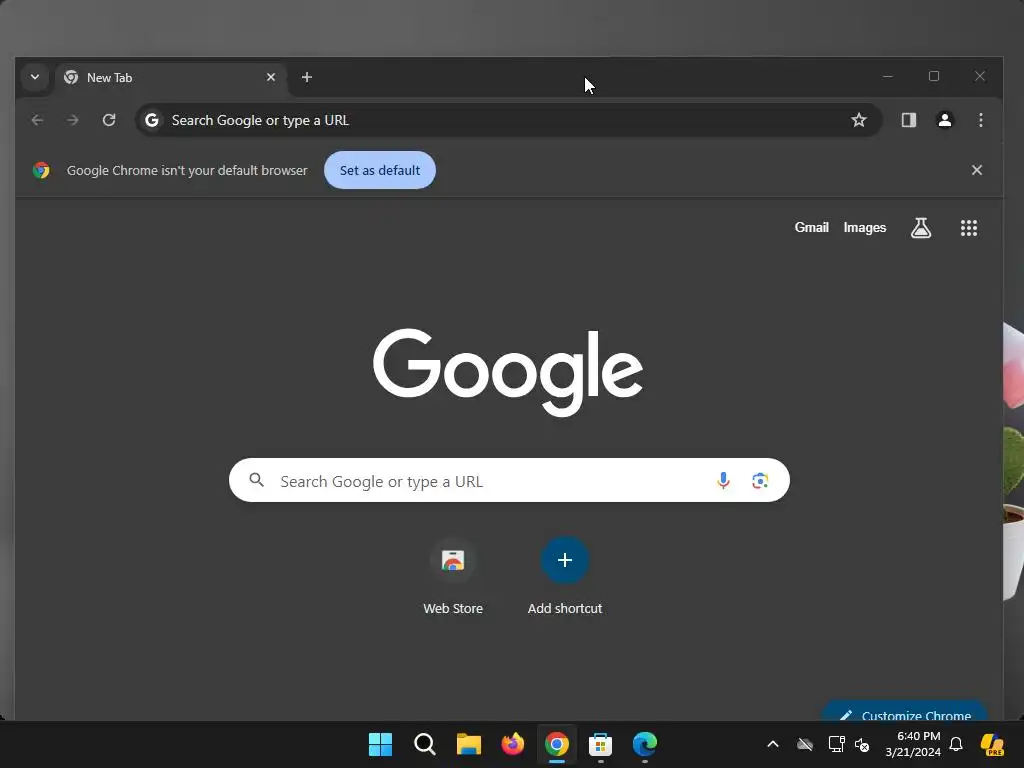Reload the current page
The width and height of the screenshot is (1024, 768).
click(109, 120)
